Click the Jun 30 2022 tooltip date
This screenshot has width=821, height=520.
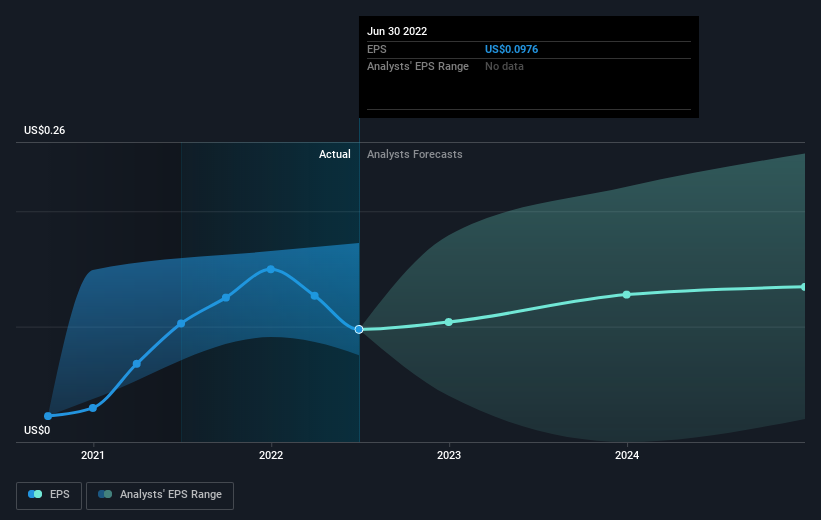397,31
